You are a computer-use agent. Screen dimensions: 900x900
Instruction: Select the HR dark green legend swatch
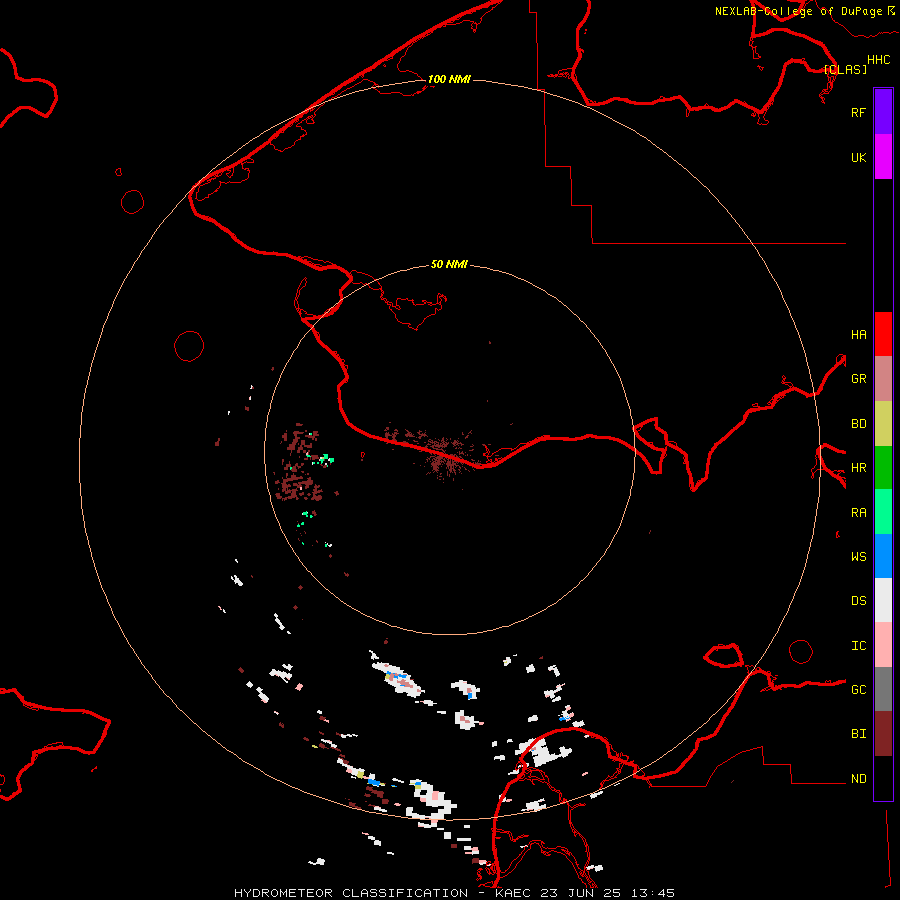coord(883,468)
